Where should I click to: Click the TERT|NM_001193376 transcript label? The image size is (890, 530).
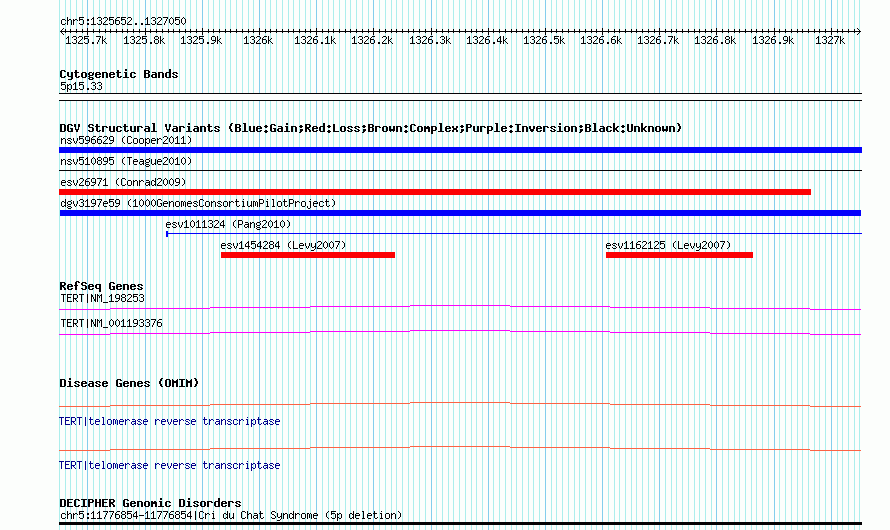[111, 323]
